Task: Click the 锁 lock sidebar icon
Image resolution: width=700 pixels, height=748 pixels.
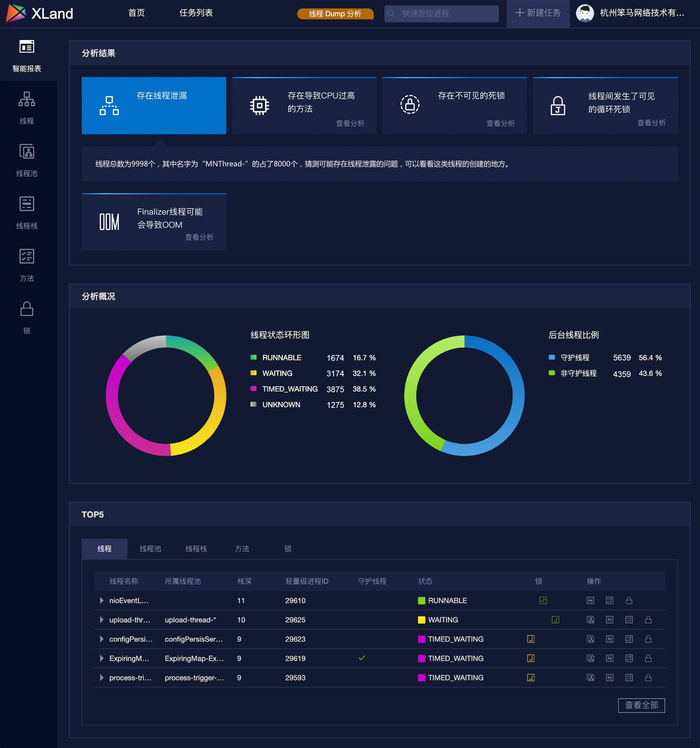Action: [26, 309]
